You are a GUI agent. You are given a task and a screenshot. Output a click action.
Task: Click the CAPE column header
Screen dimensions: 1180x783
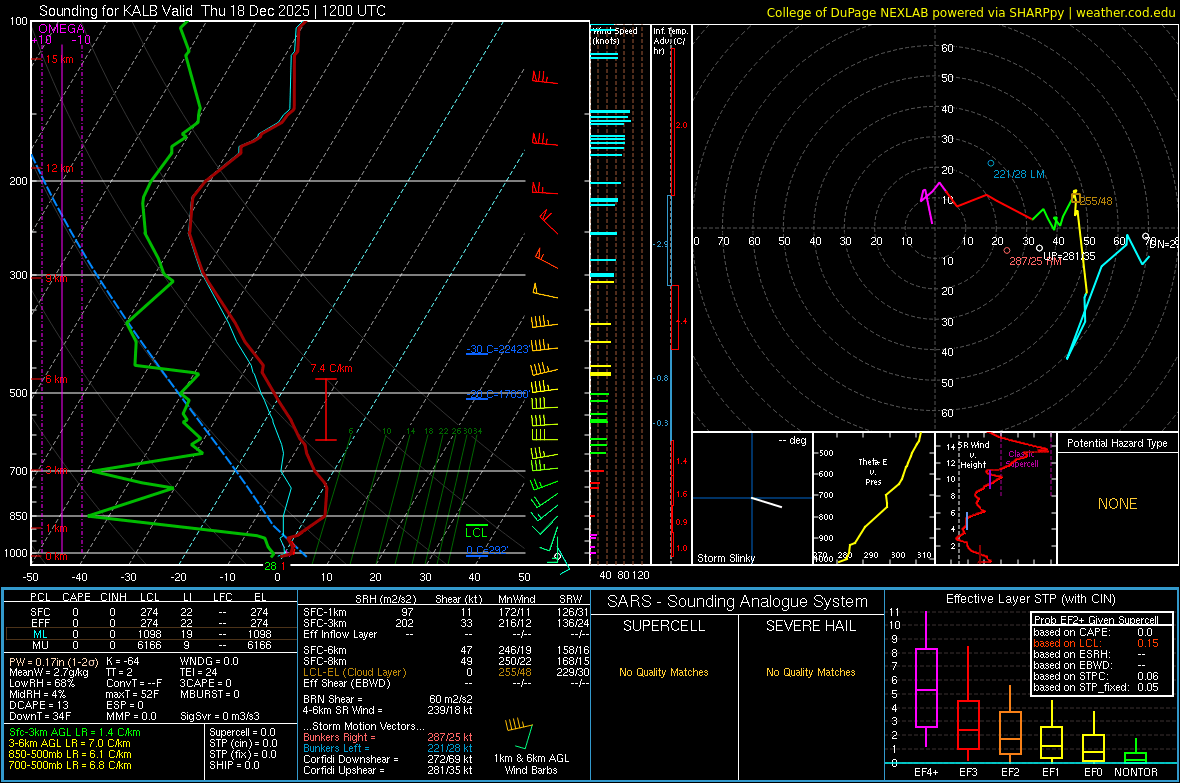pyautogui.click(x=76, y=597)
